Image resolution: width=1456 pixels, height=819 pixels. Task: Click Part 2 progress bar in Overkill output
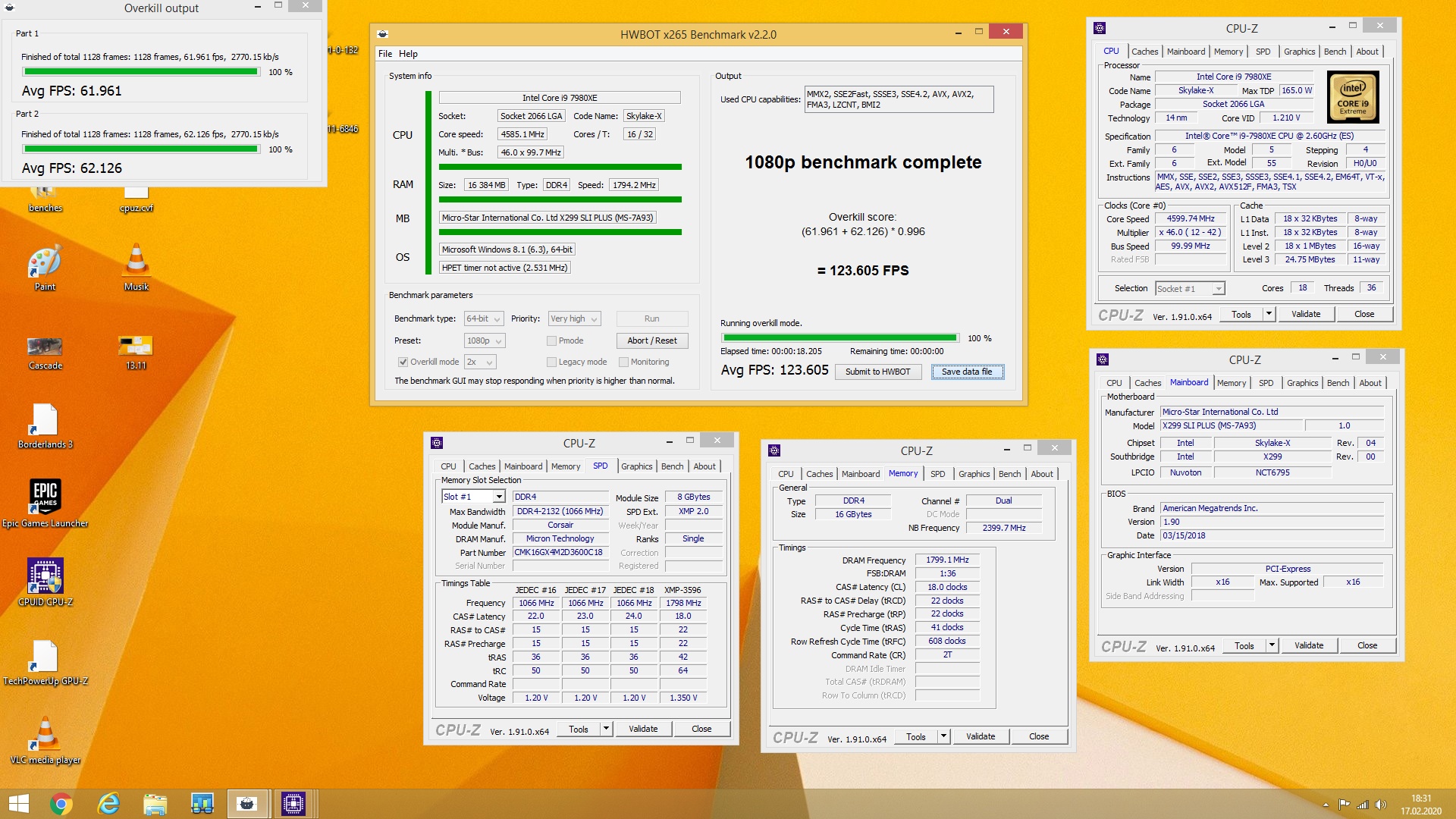[140, 149]
